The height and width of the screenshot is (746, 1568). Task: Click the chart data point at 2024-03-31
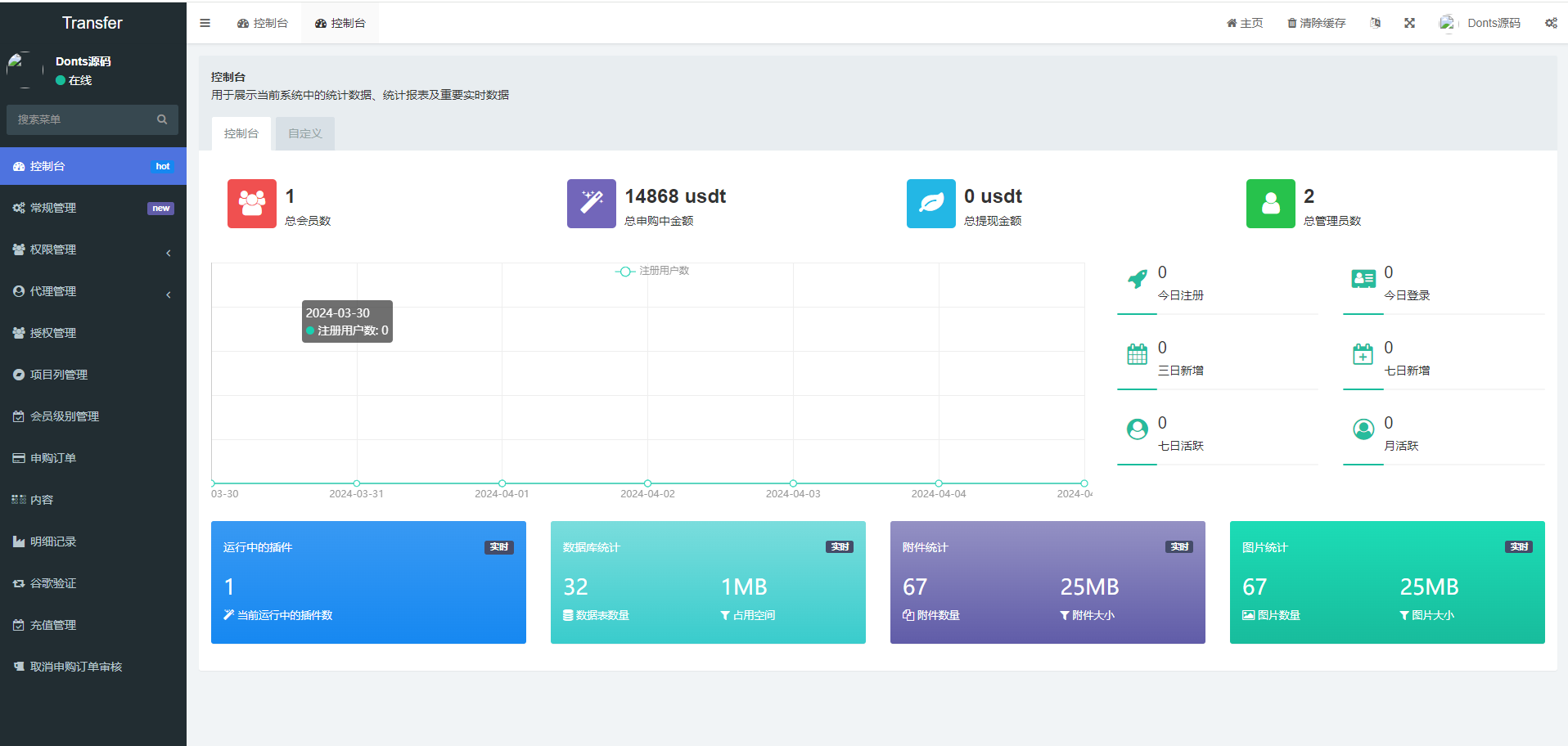(x=357, y=483)
